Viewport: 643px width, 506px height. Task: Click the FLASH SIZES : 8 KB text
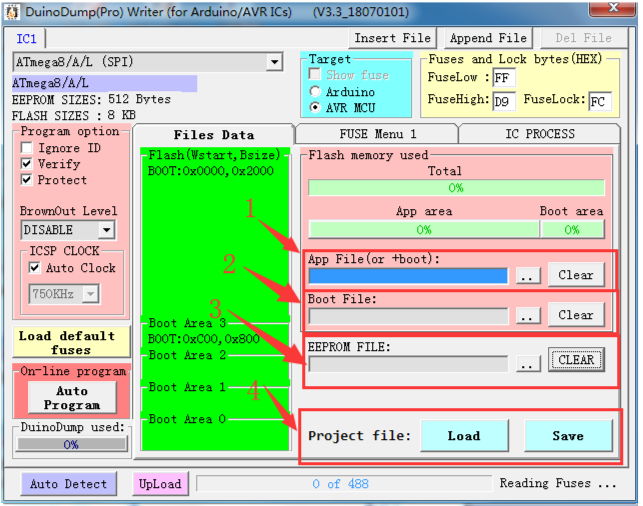click(74, 115)
